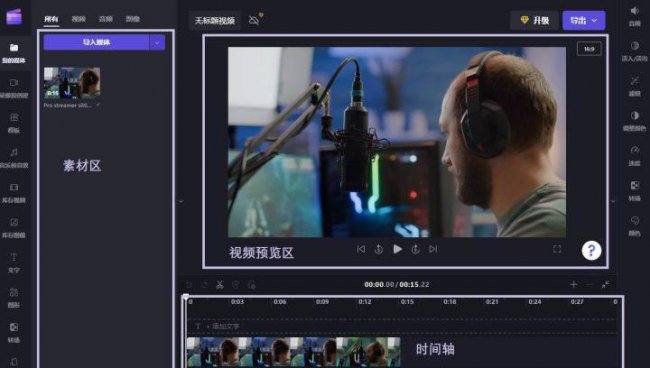The height and width of the screenshot is (368, 650).
Task: Open the Record & Create camera section
Action: 14,88
